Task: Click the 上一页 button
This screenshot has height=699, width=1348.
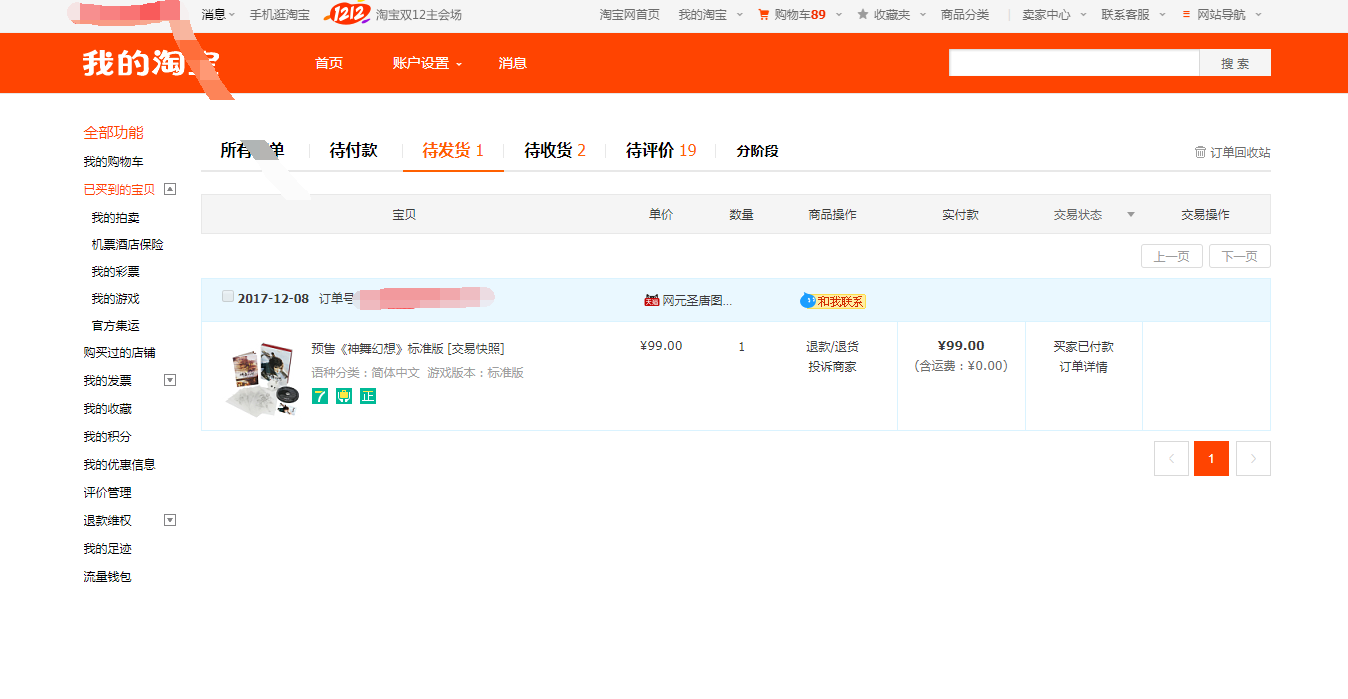Action: [x=1171, y=256]
